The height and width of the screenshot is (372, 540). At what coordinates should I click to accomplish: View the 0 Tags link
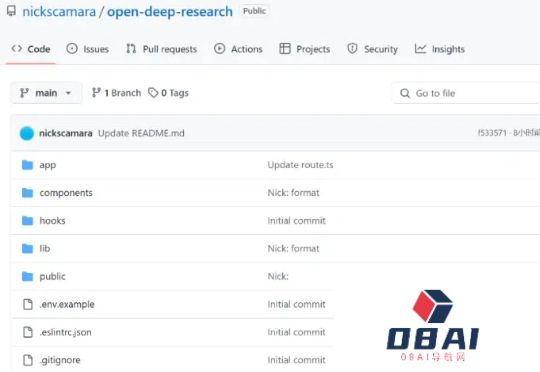tap(168, 93)
